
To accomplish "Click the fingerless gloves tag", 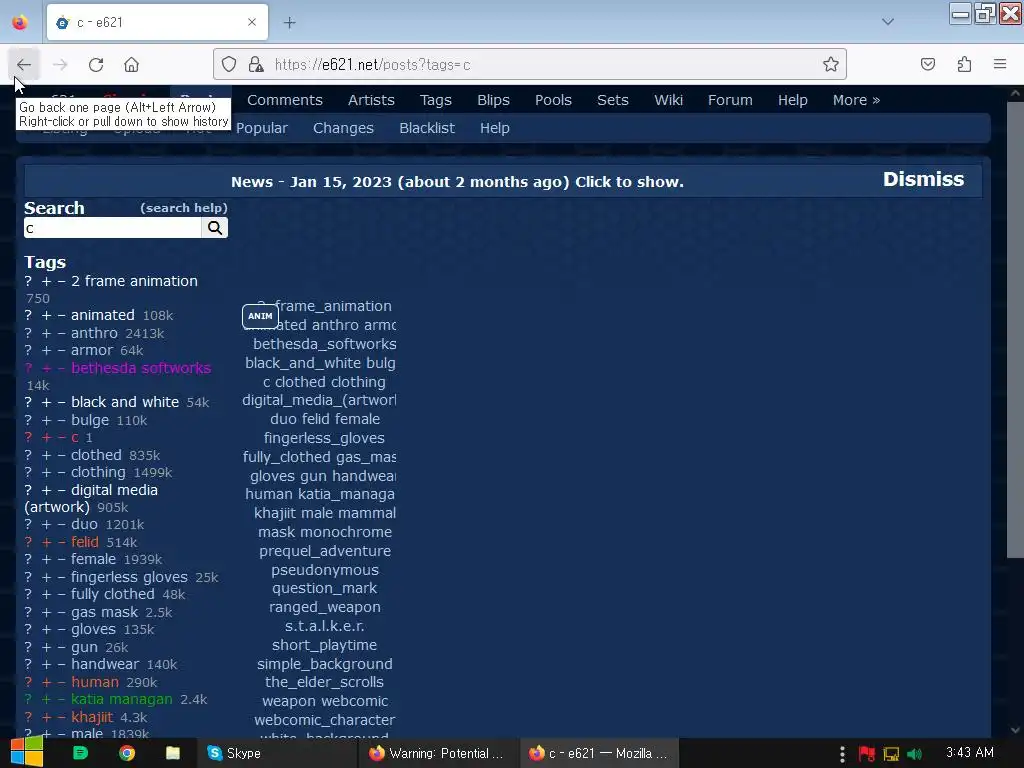I will (129, 577).
